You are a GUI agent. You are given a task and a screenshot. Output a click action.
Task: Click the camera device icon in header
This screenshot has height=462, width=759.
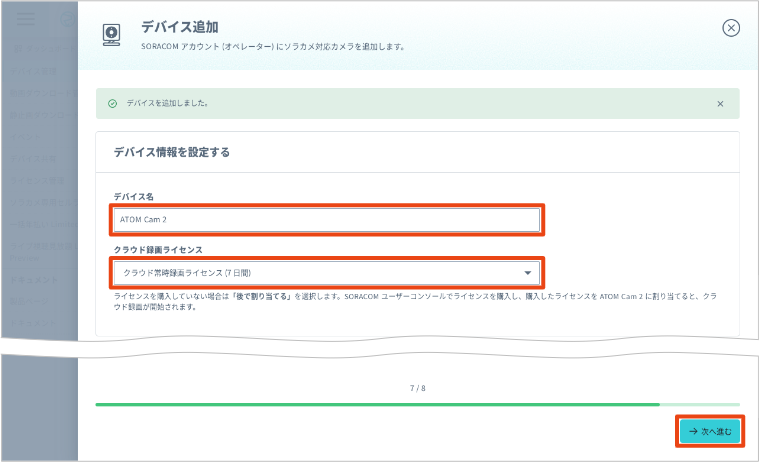113,33
